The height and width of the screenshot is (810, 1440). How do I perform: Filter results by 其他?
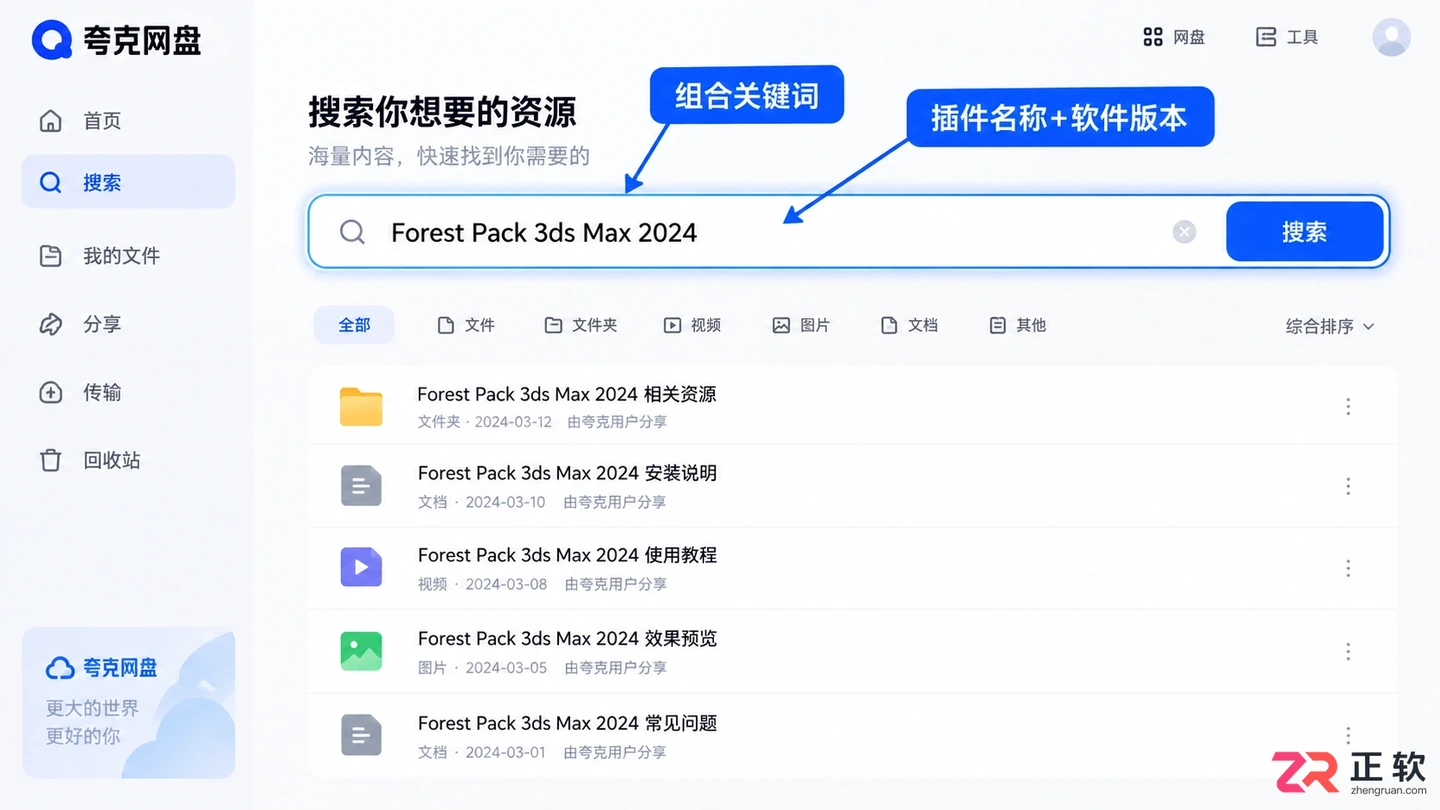coord(1017,325)
